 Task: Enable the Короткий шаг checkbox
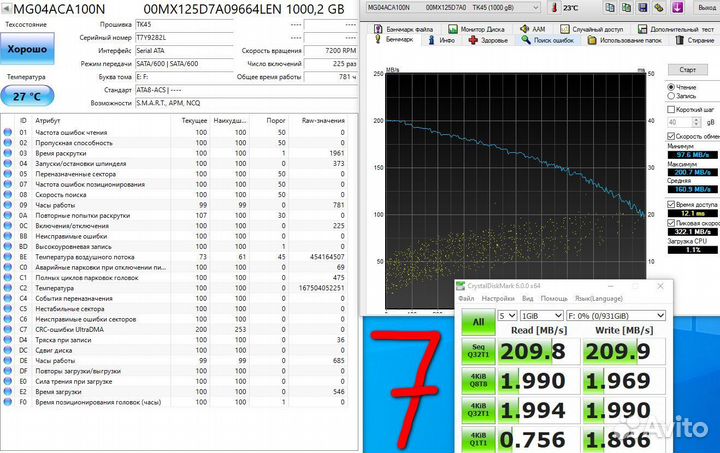(671, 109)
